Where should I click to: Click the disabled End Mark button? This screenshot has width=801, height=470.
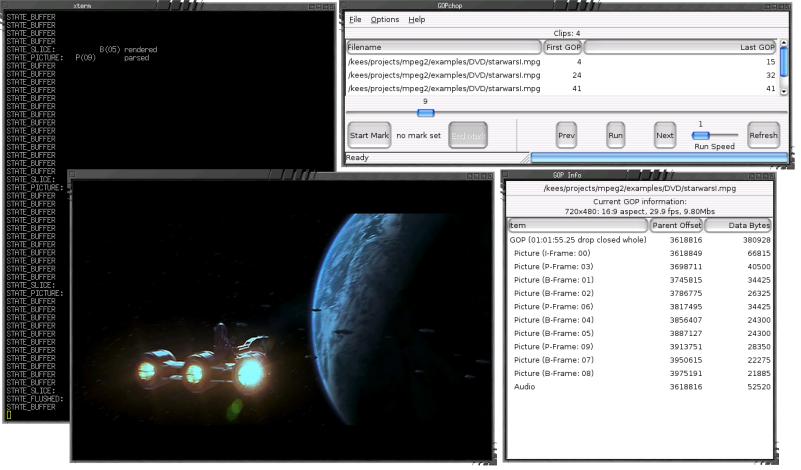click(x=467, y=135)
